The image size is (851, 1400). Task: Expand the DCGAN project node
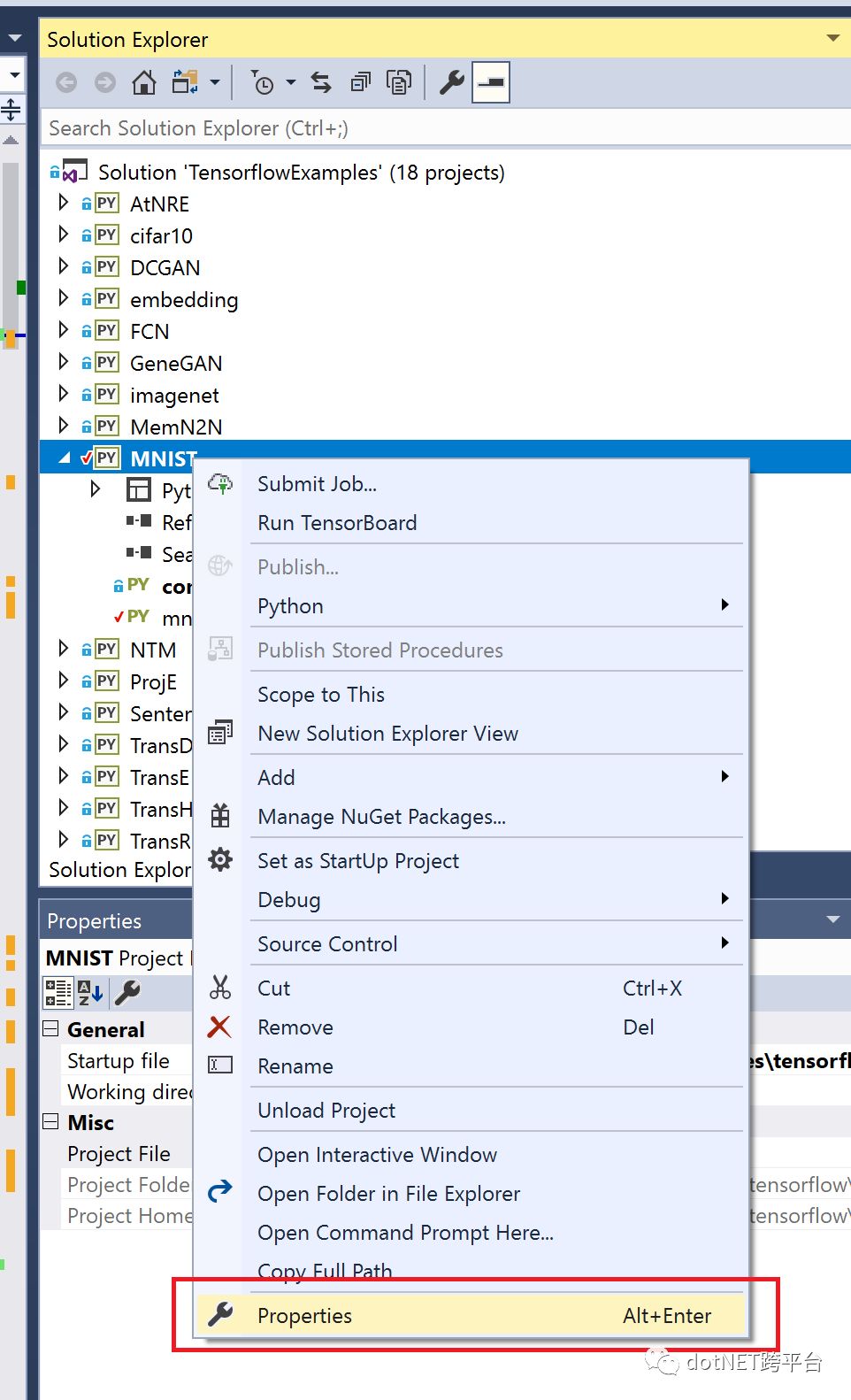[x=63, y=266]
